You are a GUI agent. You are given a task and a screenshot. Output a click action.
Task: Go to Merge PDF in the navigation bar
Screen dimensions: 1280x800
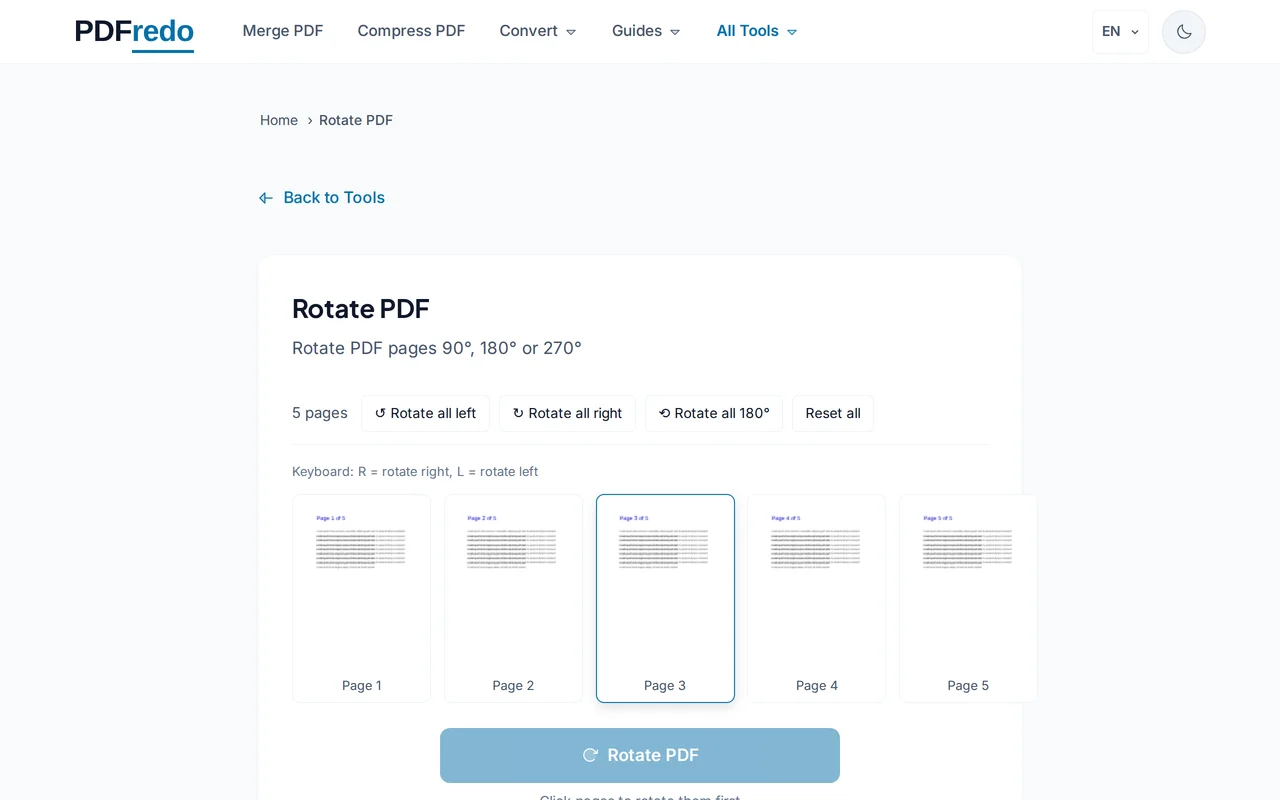pos(283,31)
